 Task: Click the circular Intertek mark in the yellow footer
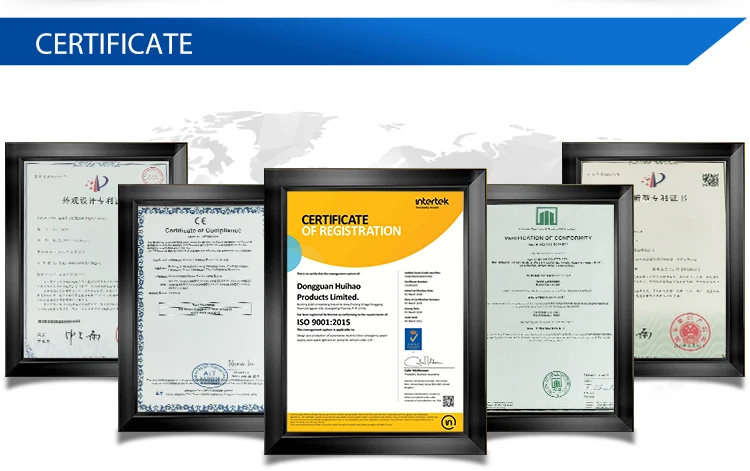pos(449,422)
